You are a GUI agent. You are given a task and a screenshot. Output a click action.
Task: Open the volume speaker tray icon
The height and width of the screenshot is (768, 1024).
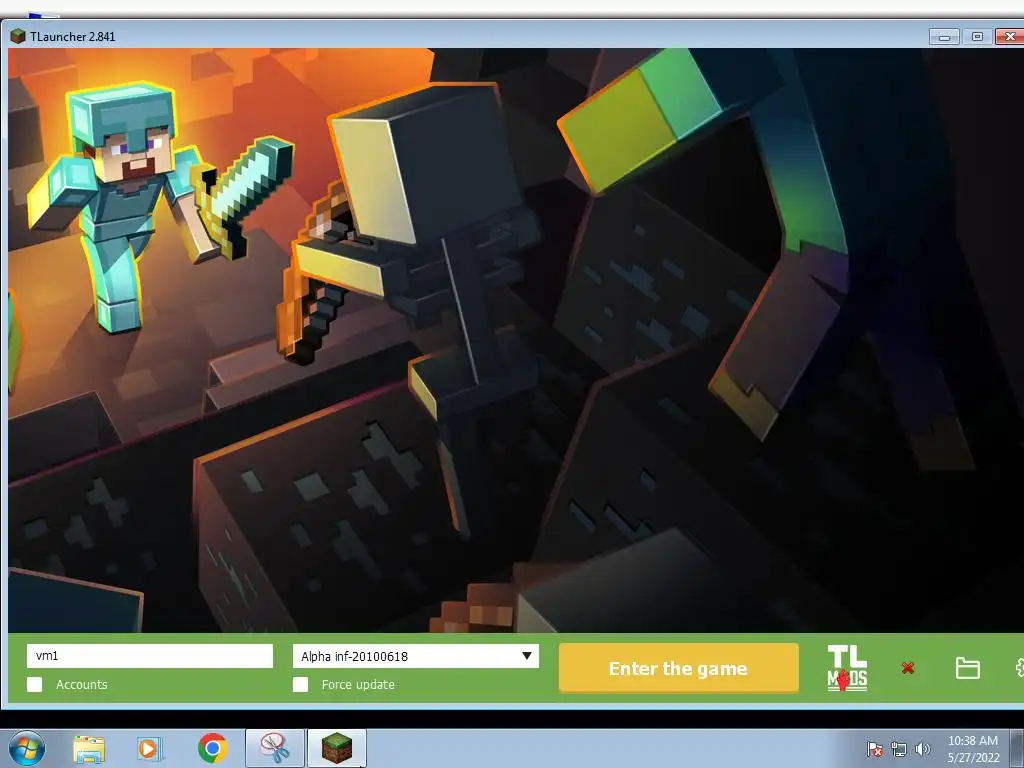click(x=922, y=749)
